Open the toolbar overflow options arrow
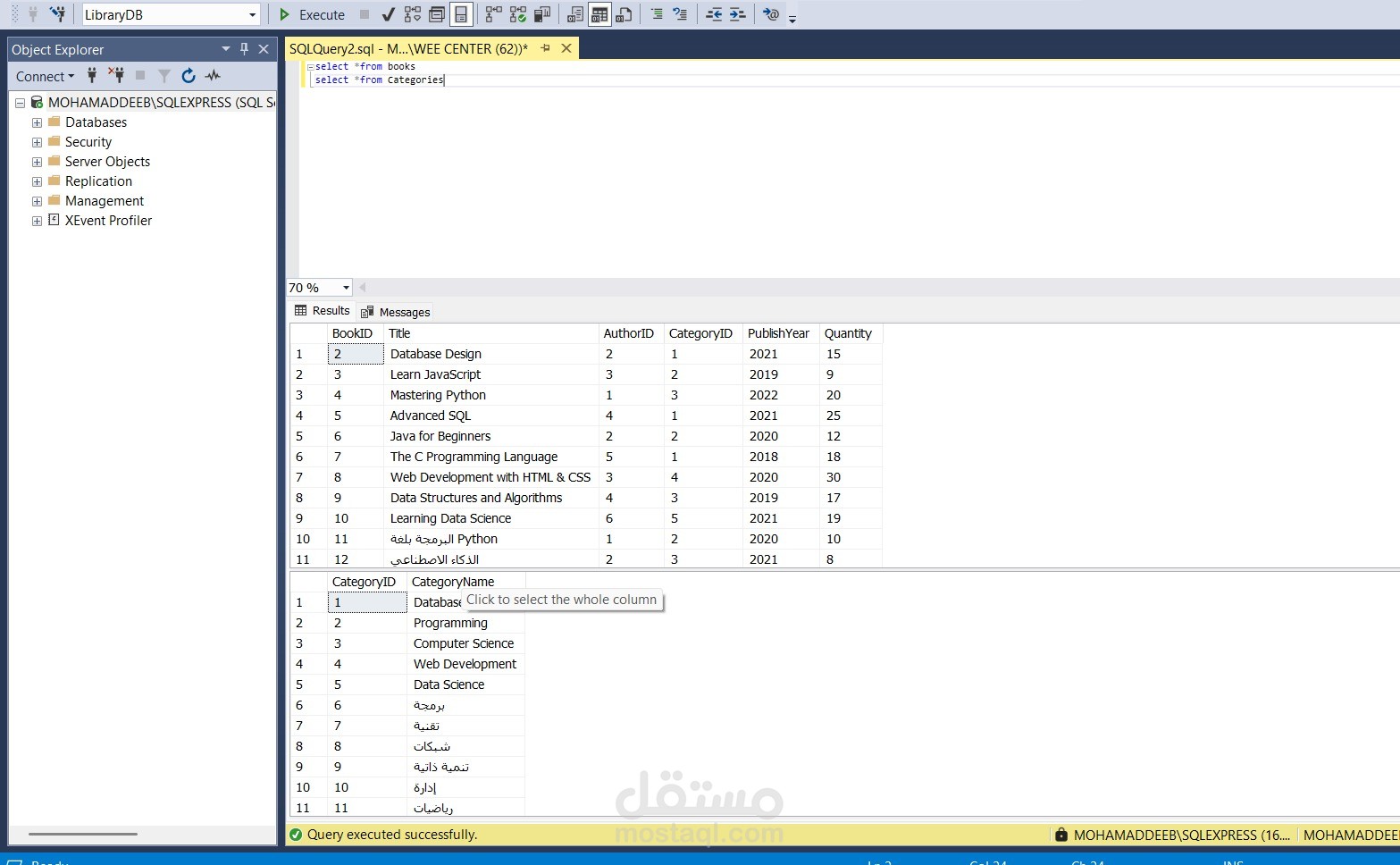 pyautogui.click(x=792, y=18)
